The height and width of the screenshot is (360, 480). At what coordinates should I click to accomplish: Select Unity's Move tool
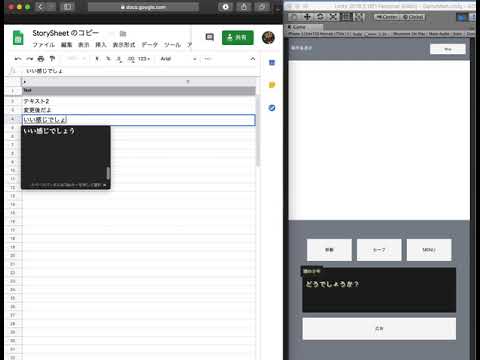pyautogui.click(x=307, y=17)
